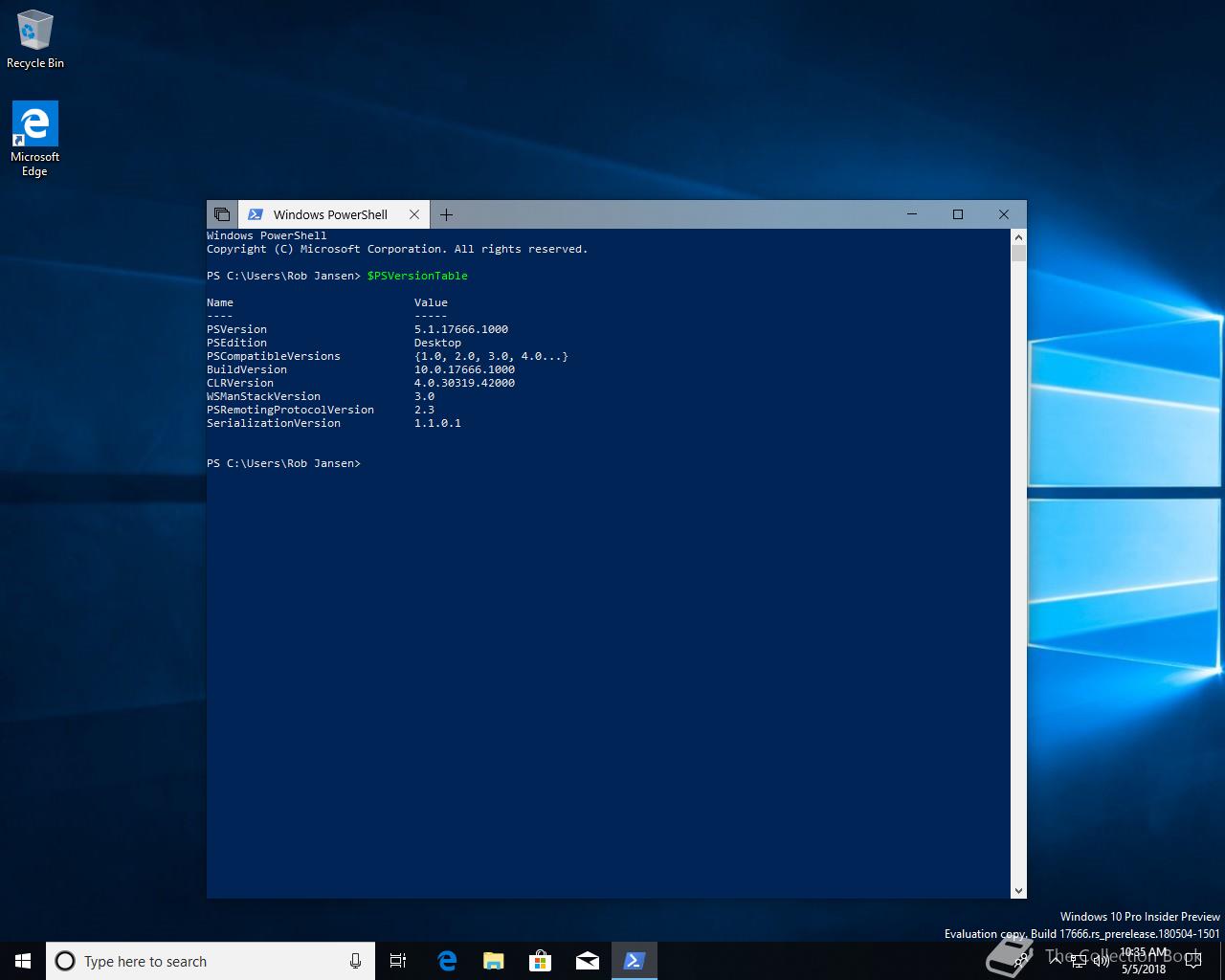This screenshot has height=980, width=1225.
Task: Open Task View from the taskbar
Action: click(398, 961)
